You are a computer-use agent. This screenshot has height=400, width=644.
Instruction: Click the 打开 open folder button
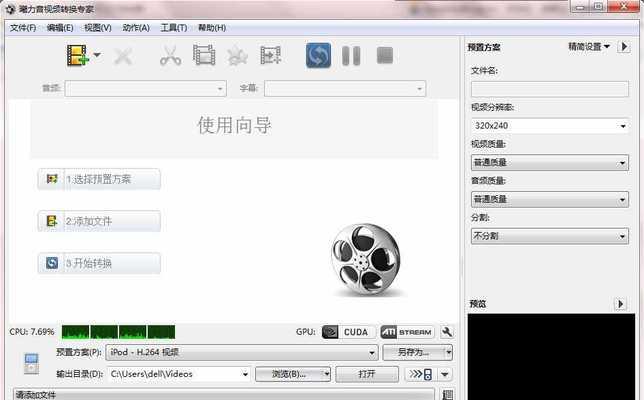[367, 374]
